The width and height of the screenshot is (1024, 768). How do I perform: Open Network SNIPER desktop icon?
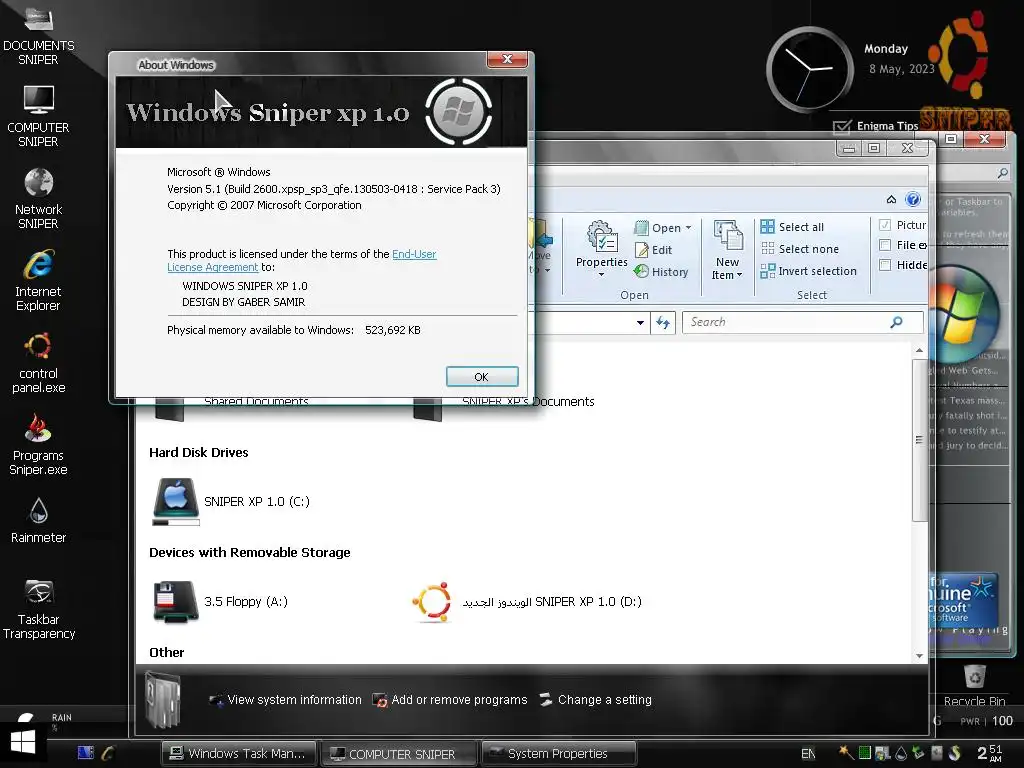click(x=39, y=199)
